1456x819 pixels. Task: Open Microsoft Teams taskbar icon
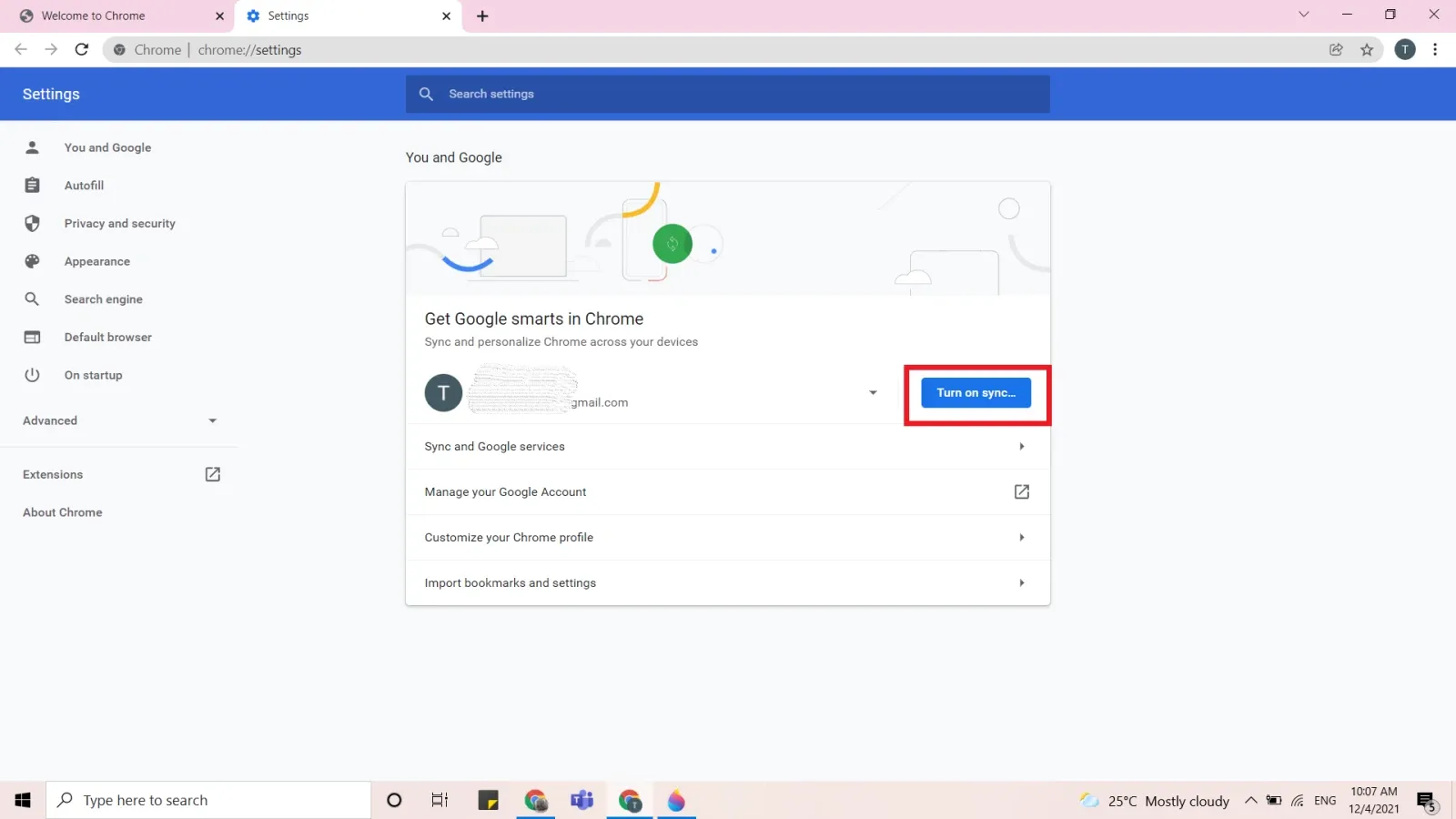coord(582,800)
